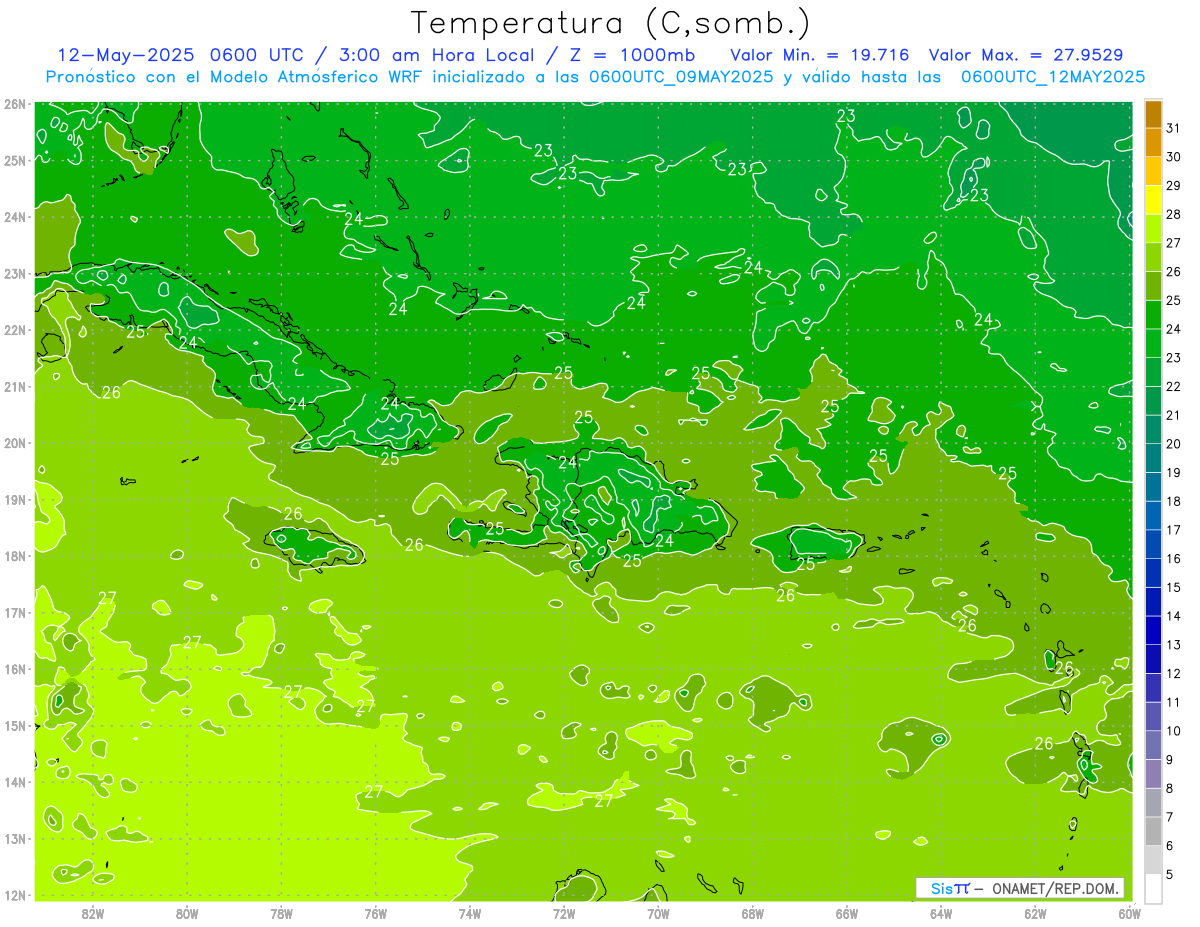The image size is (1200, 927).
Task: Select the "12-May-2025 0600 UTC" date text
Action: pos(179,55)
